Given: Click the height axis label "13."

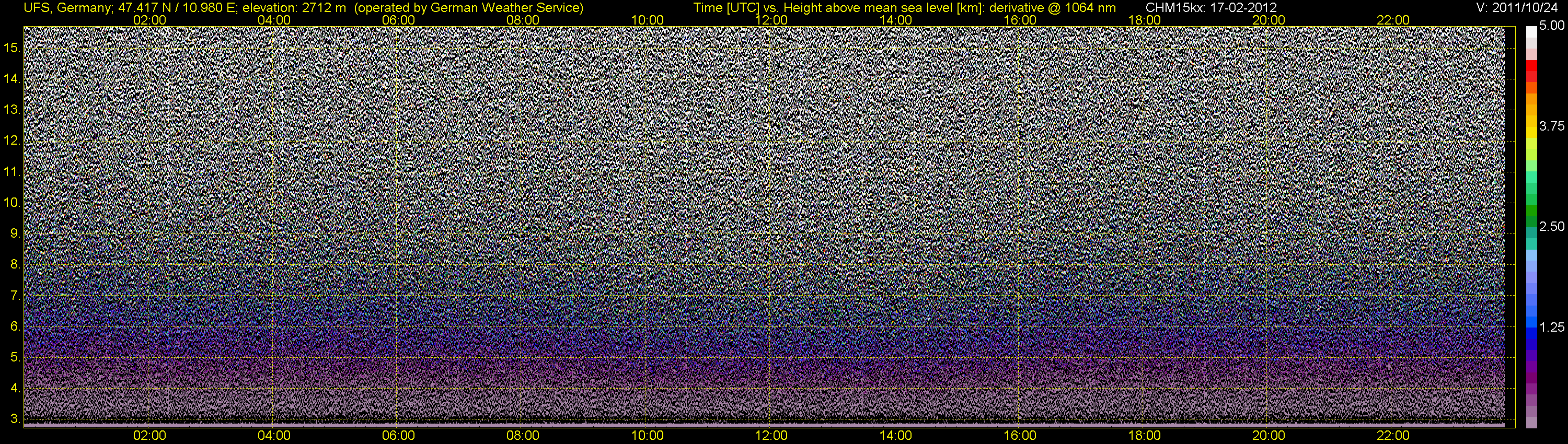Looking at the screenshot, I should click(x=12, y=110).
